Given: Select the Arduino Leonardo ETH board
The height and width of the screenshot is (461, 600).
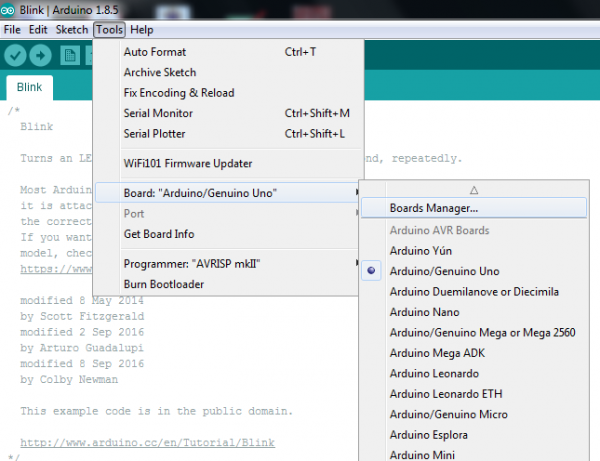Looking at the screenshot, I should point(474,394).
